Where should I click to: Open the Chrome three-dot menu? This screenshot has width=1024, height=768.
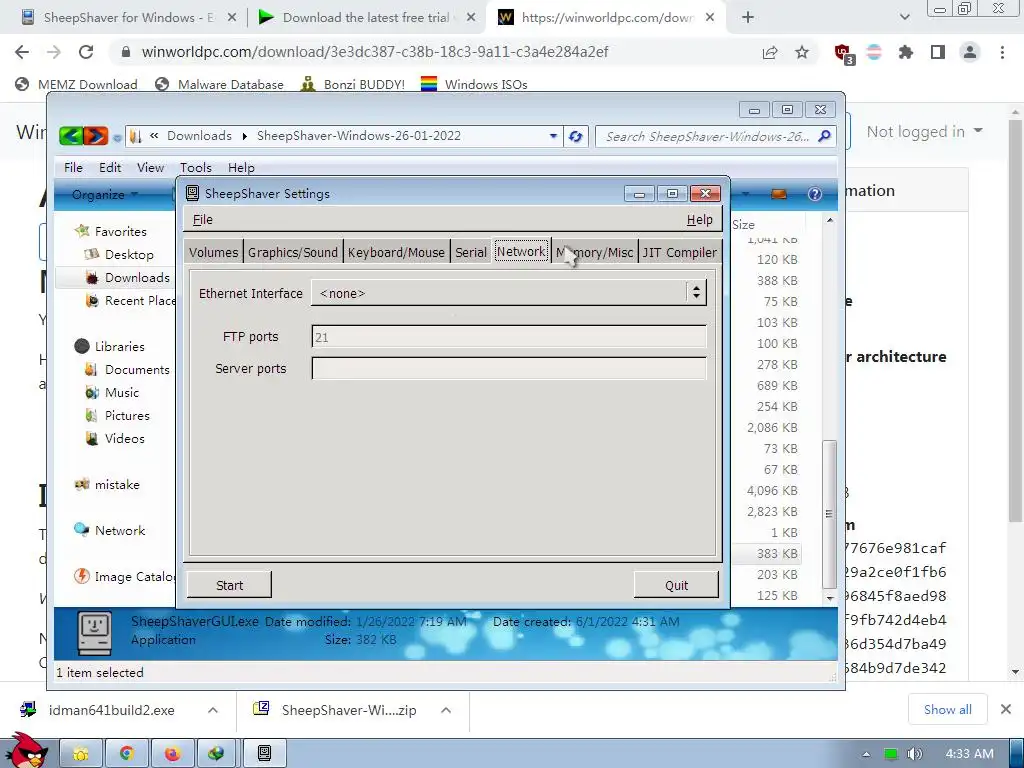pyautogui.click(x=1002, y=52)
